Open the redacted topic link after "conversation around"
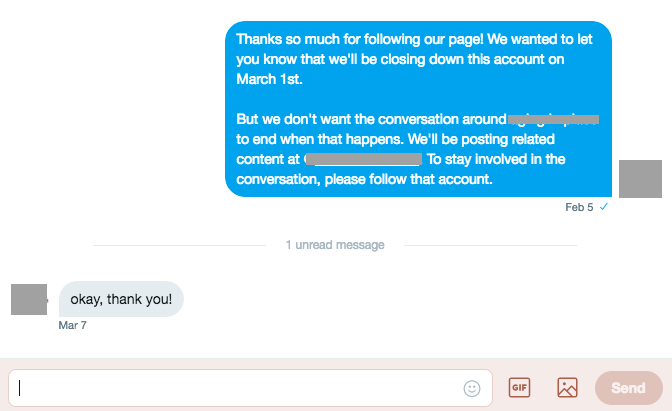The width and height of the screenshot is (672, 411). tap(553, 119)
